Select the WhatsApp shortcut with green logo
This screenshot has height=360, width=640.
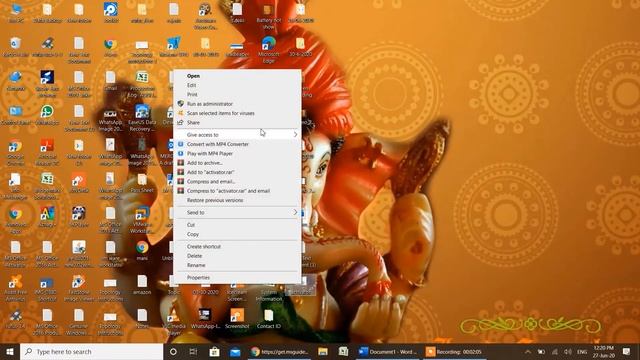(47, 115)
